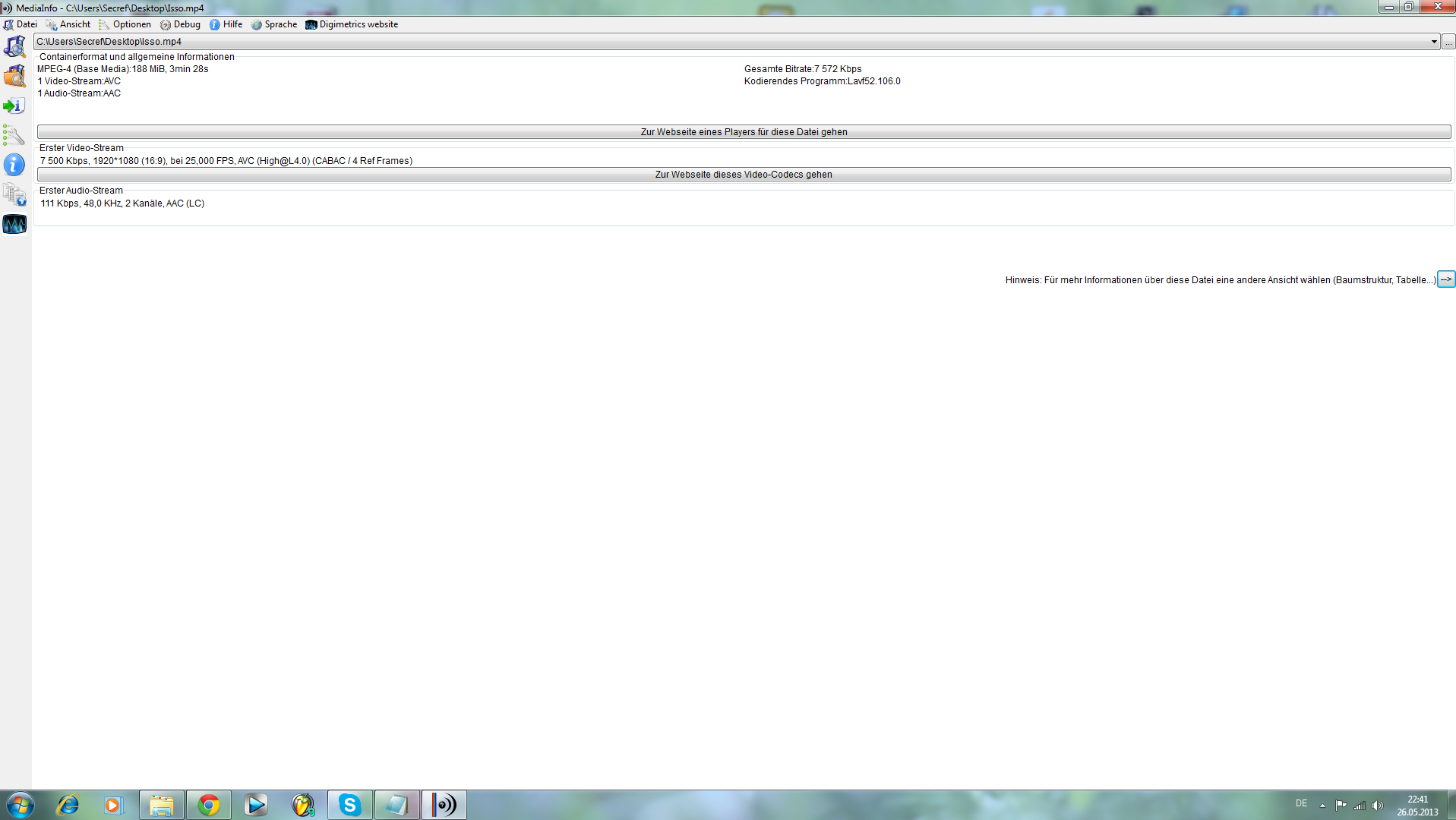Open the Datei menu

pyautogui.click(x=21, y=24)
